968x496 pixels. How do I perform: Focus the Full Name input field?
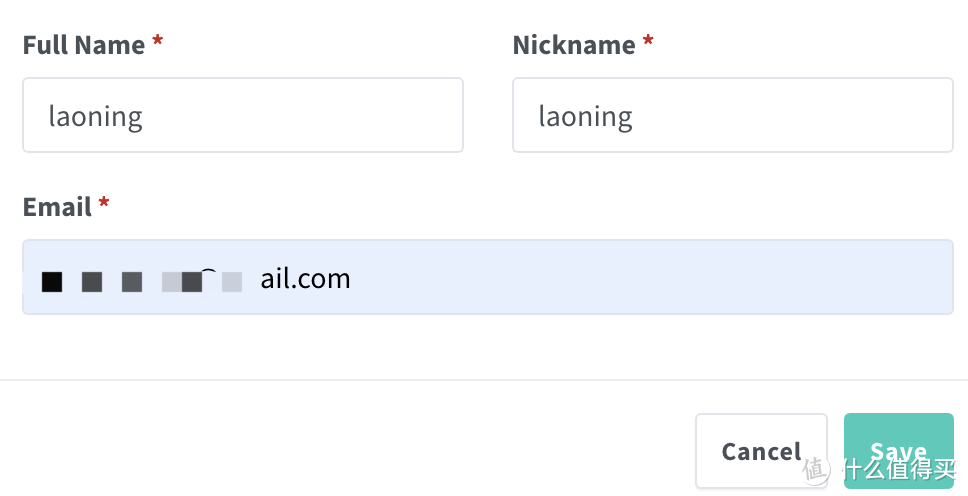[x=243, y=115]
